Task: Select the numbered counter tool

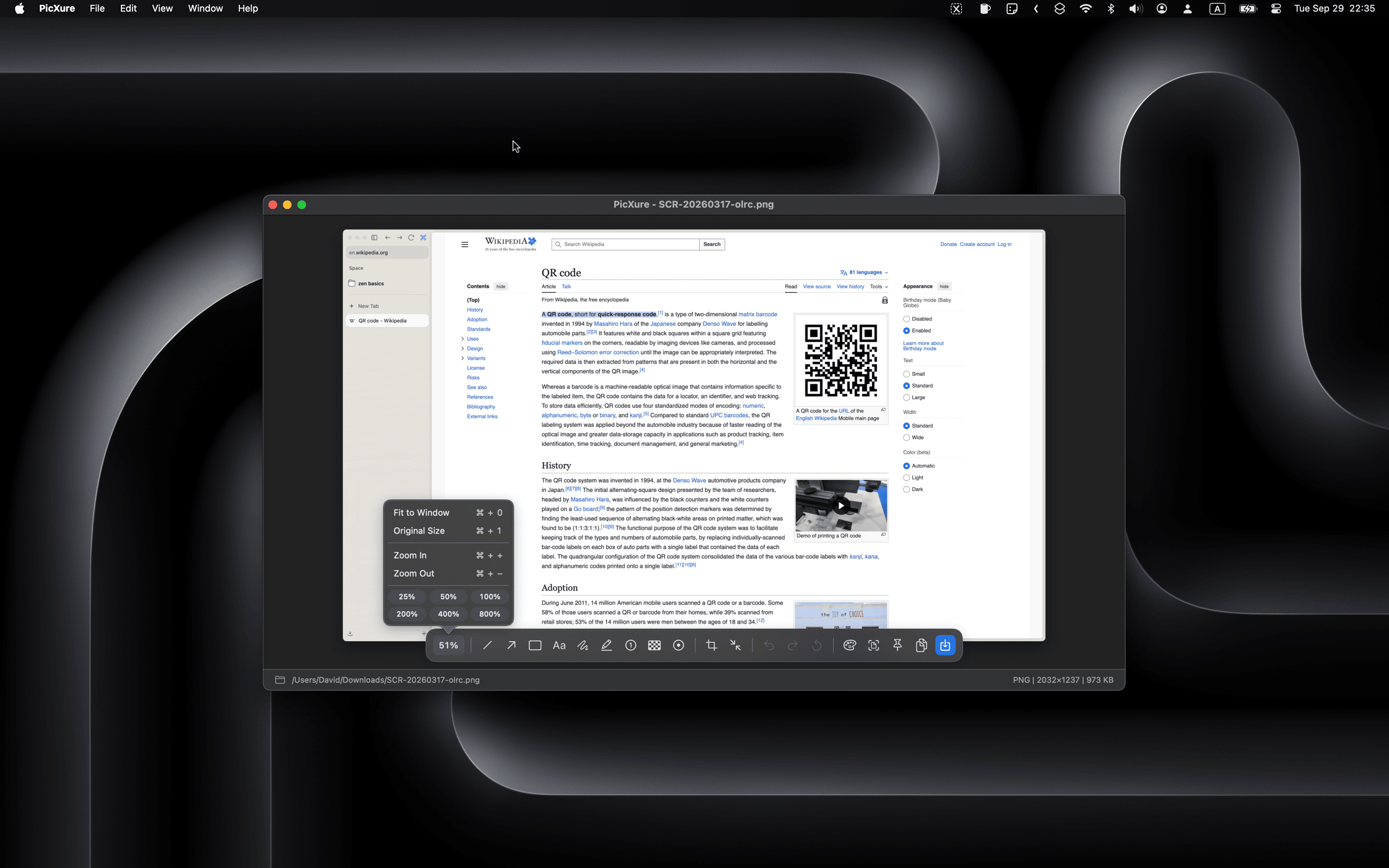Action: (630, 645)
